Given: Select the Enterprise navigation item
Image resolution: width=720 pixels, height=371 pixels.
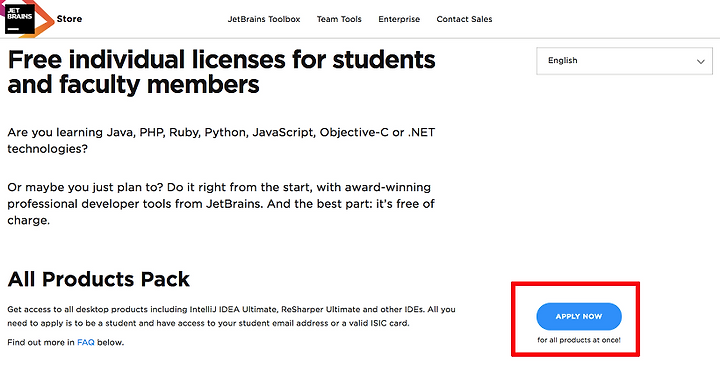Looking at the screenshot, I should tap(399, 19).
